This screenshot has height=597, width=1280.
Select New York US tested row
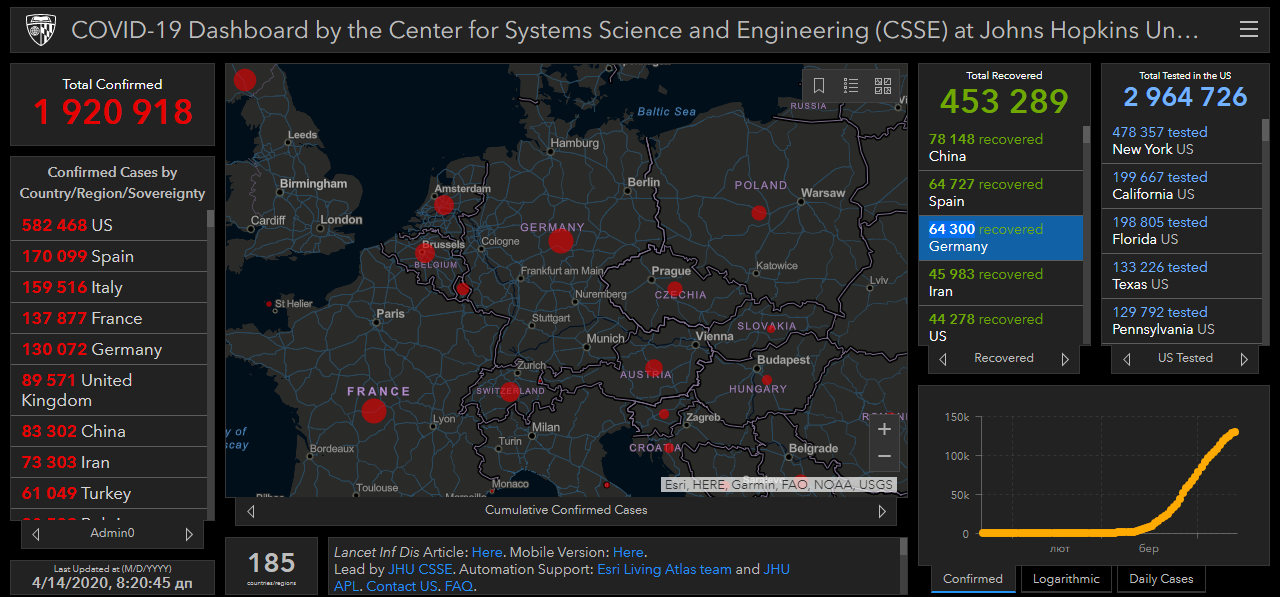click(1182, 140)
